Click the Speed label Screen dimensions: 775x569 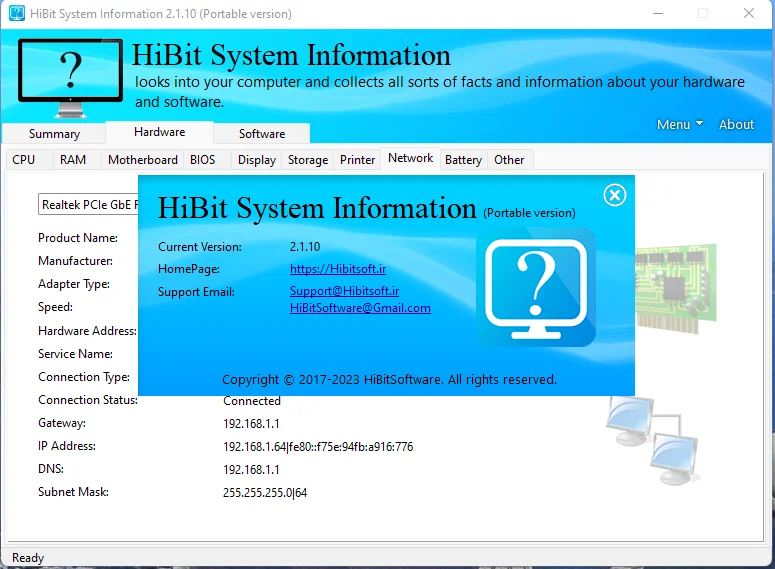pyautogui.click(x=55, y=307)
